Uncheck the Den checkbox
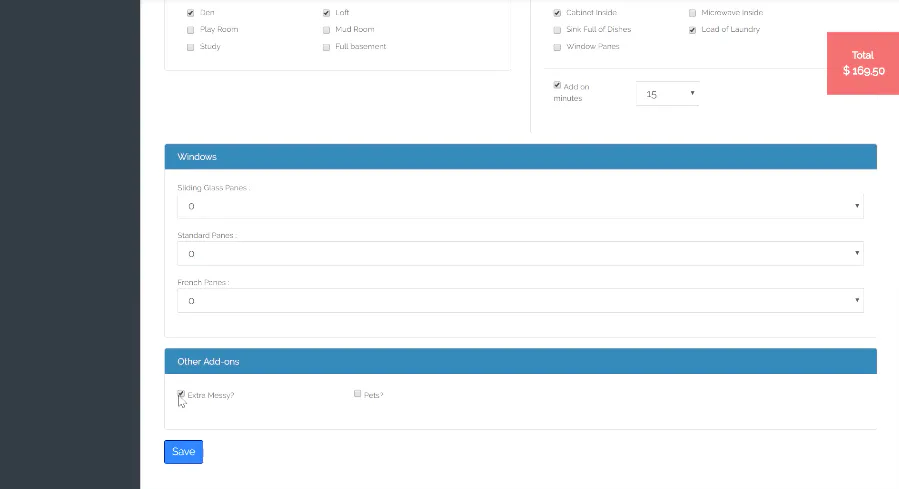The image size is (899, 489). (190, 13)
